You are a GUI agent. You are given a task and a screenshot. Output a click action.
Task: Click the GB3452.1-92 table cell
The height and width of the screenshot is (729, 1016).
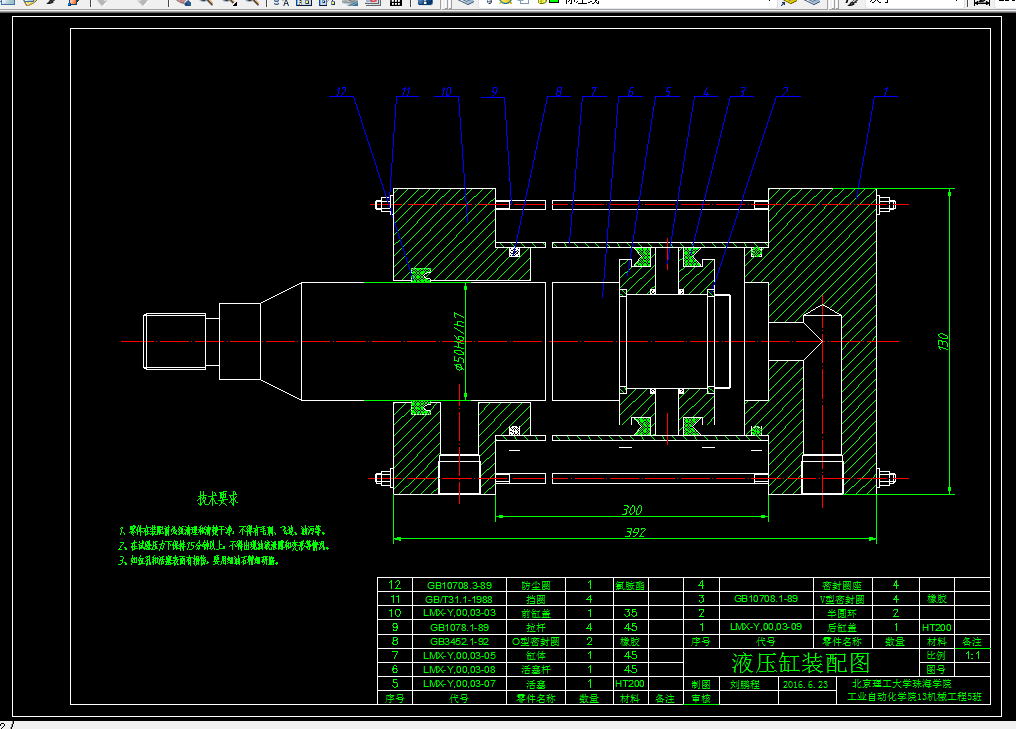459,642
